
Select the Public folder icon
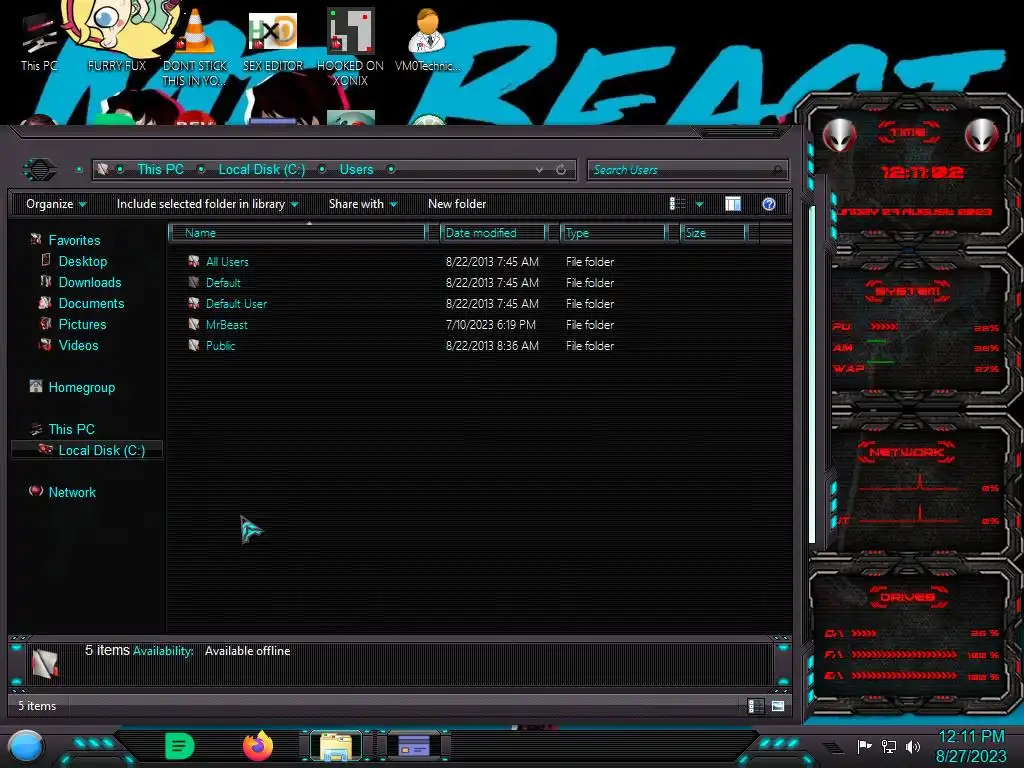tap(194, 345)
